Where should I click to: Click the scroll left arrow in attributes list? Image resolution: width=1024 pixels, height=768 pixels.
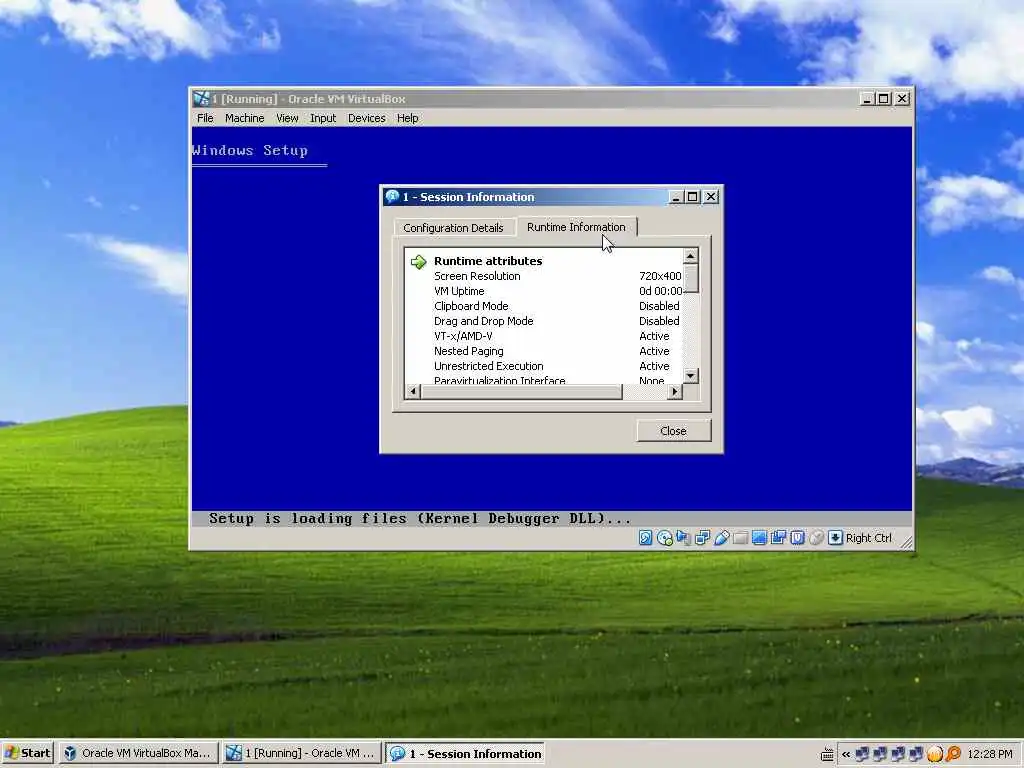click(413, 391)
